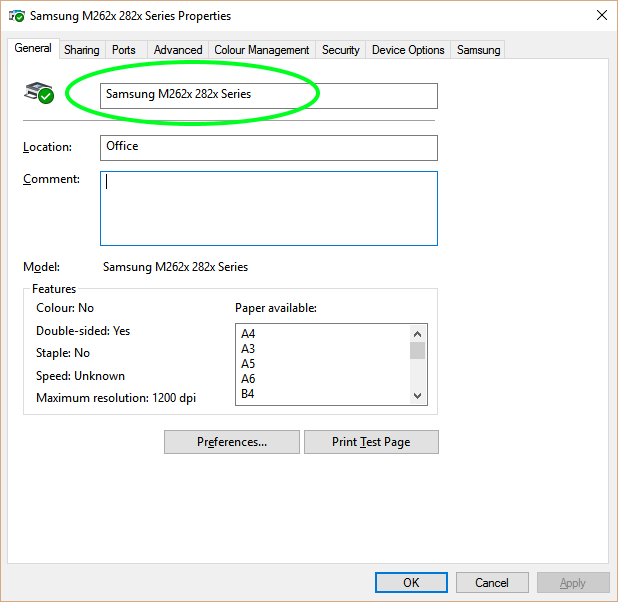Click the printer name input field
This screenshot has width=618, height=602.
tap(269, 96)
